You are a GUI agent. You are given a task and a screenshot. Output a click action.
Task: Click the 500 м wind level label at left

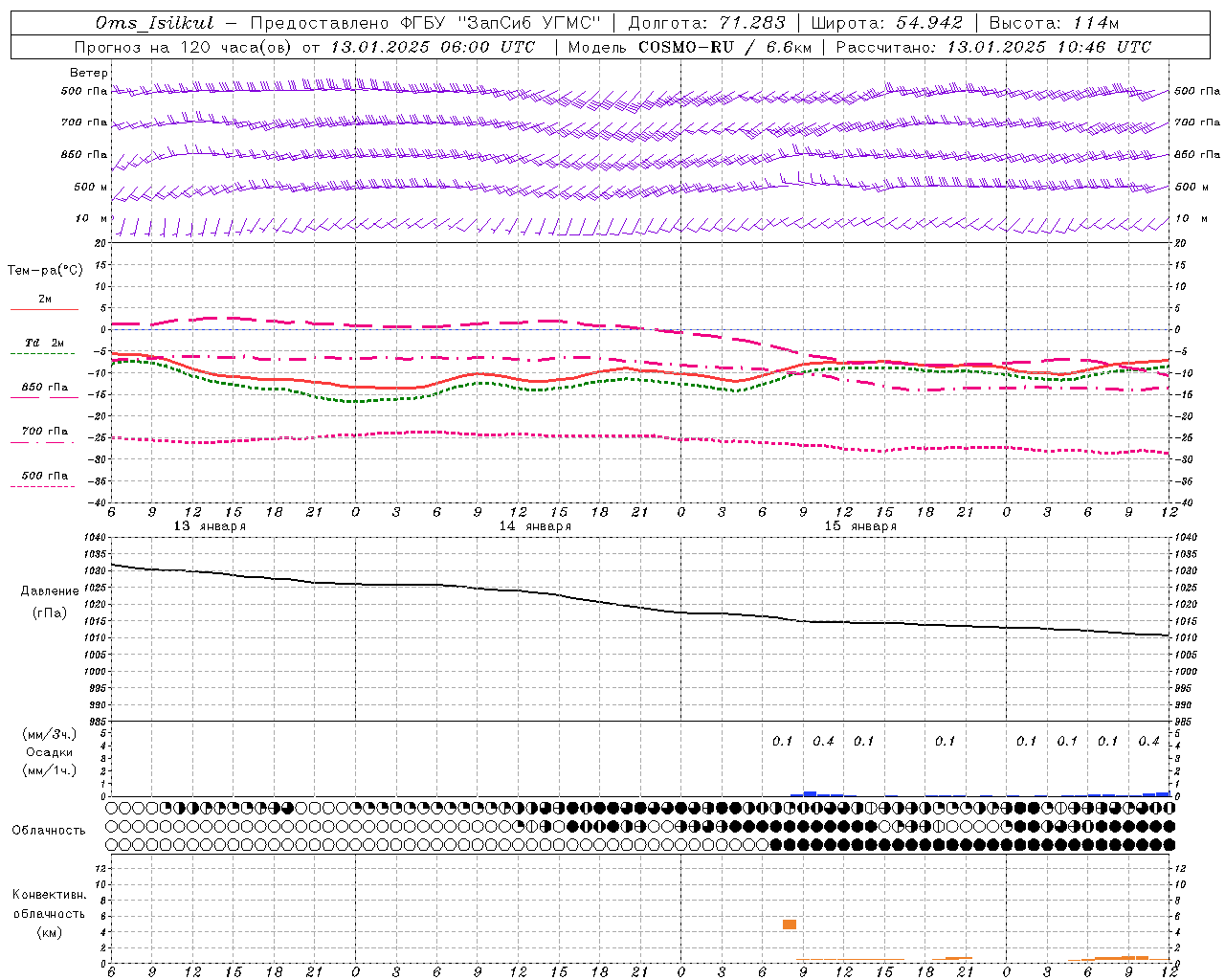coord(92,188)
